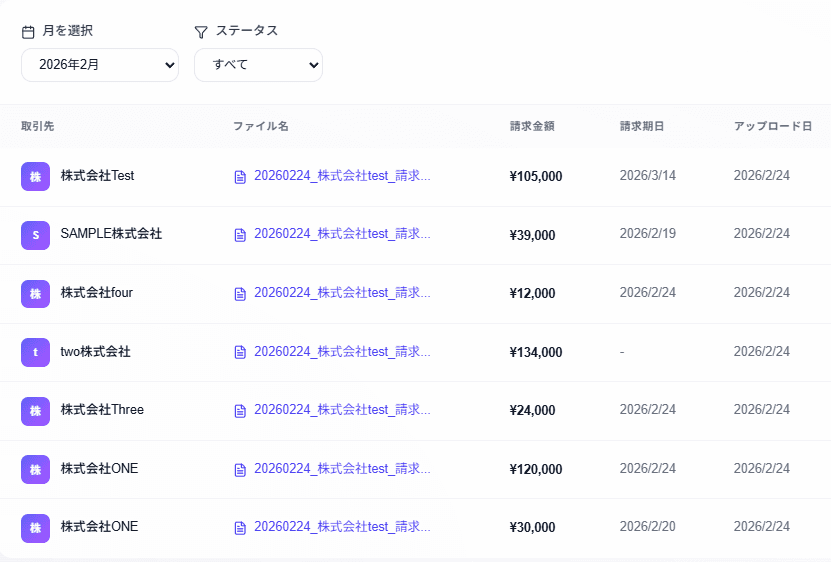
Task: Click the avatar in the ¥30,000 株式会社ONE row
Action: pos(36,528)
